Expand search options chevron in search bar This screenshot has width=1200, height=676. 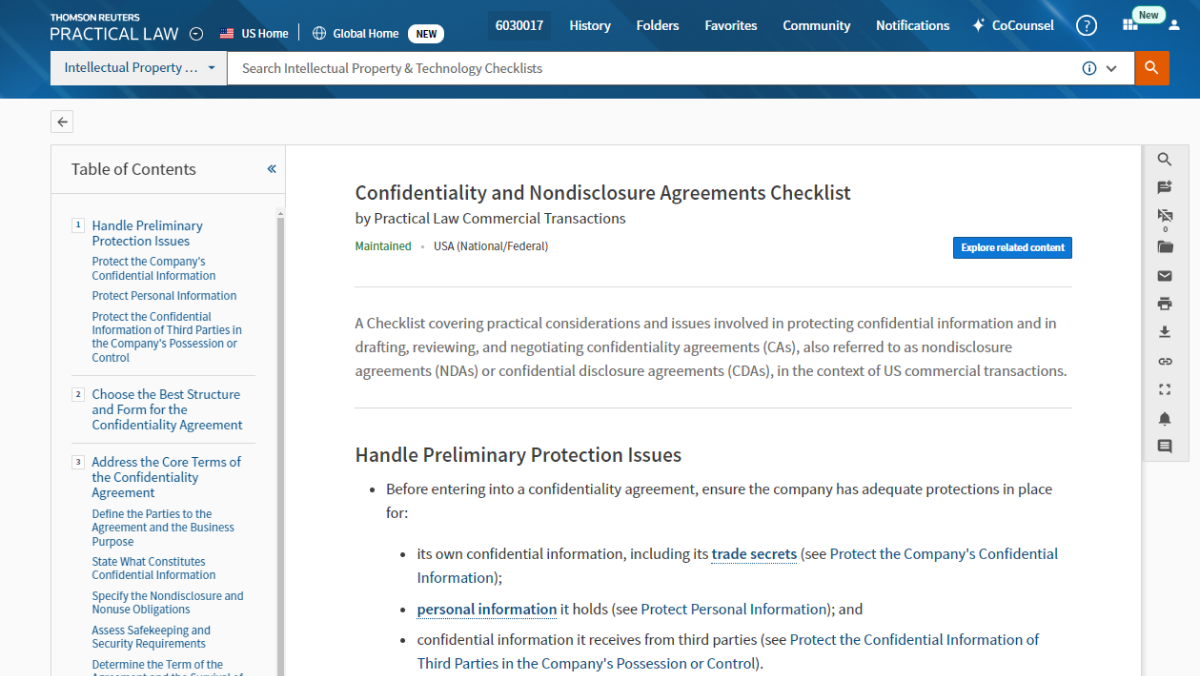tap(1111, 69)
